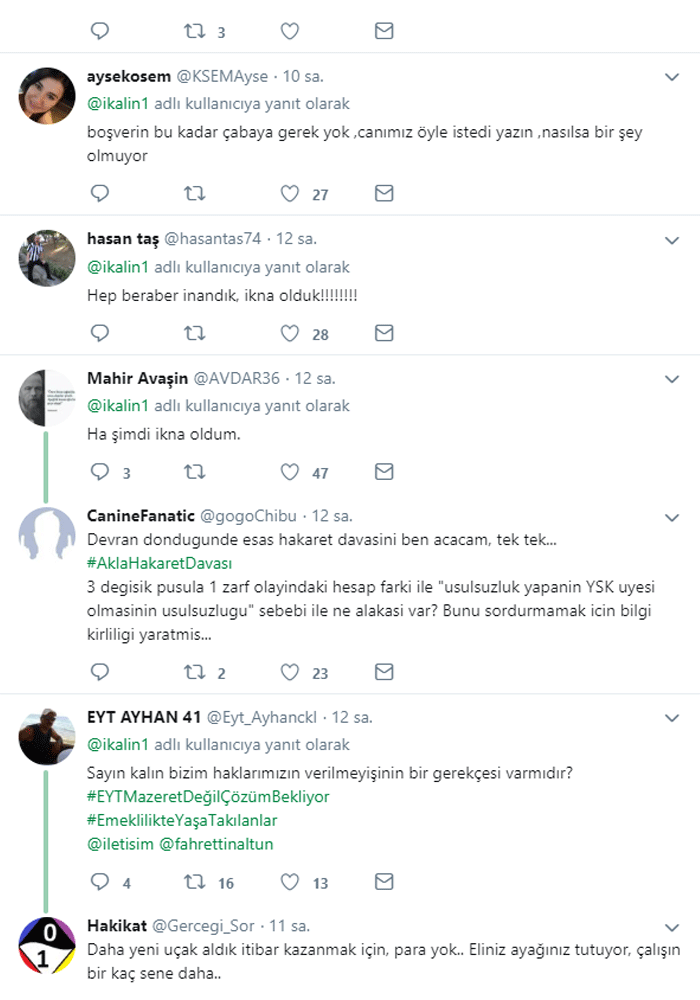700x1000 pixels.
Task: Reply to CanineFanatic's tweet
Action: pyautogui.click(x=99, y=671)
